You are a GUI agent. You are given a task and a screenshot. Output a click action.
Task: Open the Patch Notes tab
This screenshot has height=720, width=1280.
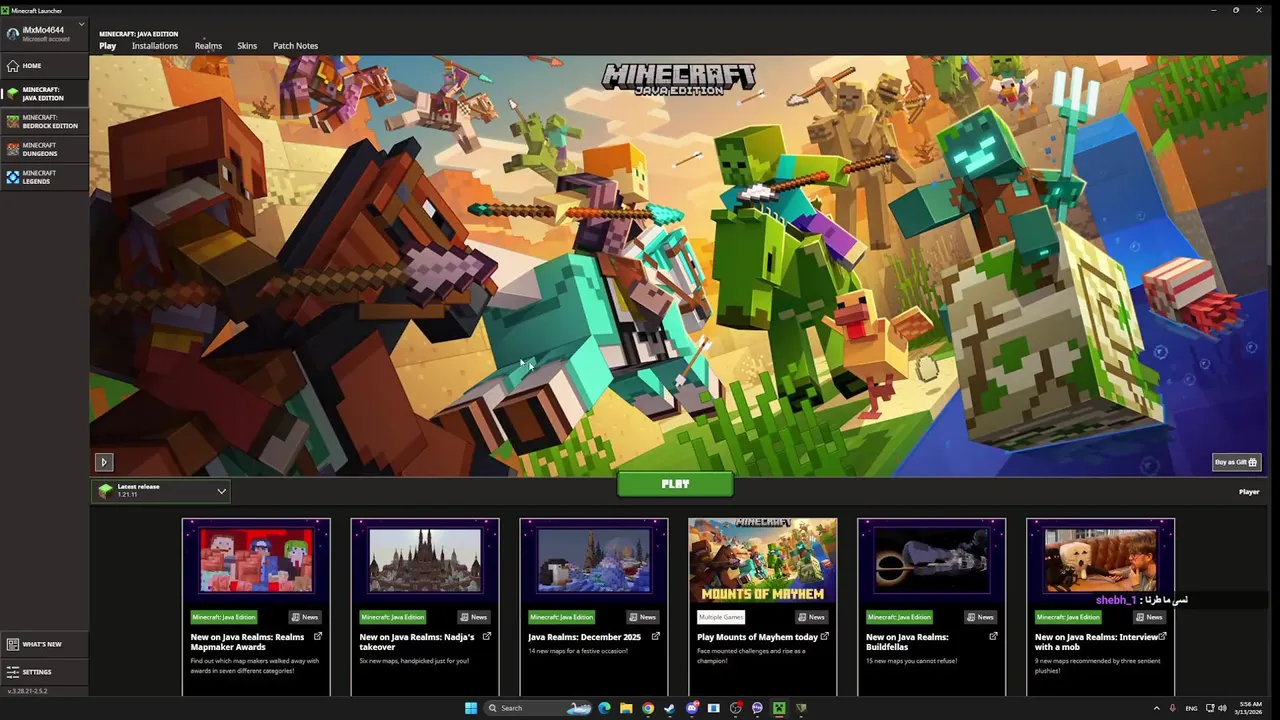pyautogui.click(x=295, y=46)
